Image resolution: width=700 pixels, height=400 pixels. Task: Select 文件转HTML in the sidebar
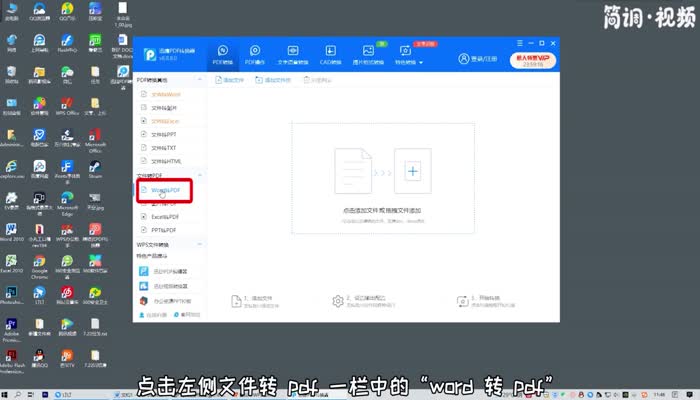tap(164, 160)
